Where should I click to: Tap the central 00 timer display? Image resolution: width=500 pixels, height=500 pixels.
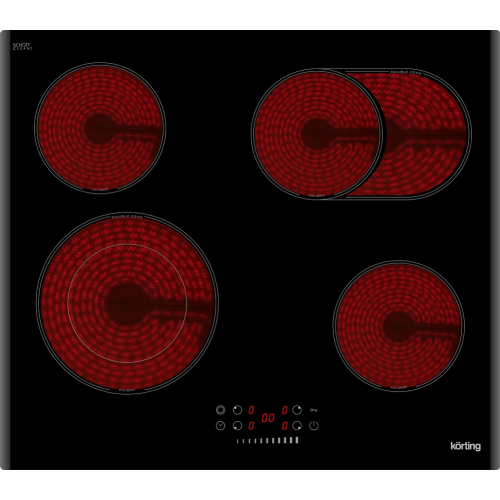(x=268, y=418)
